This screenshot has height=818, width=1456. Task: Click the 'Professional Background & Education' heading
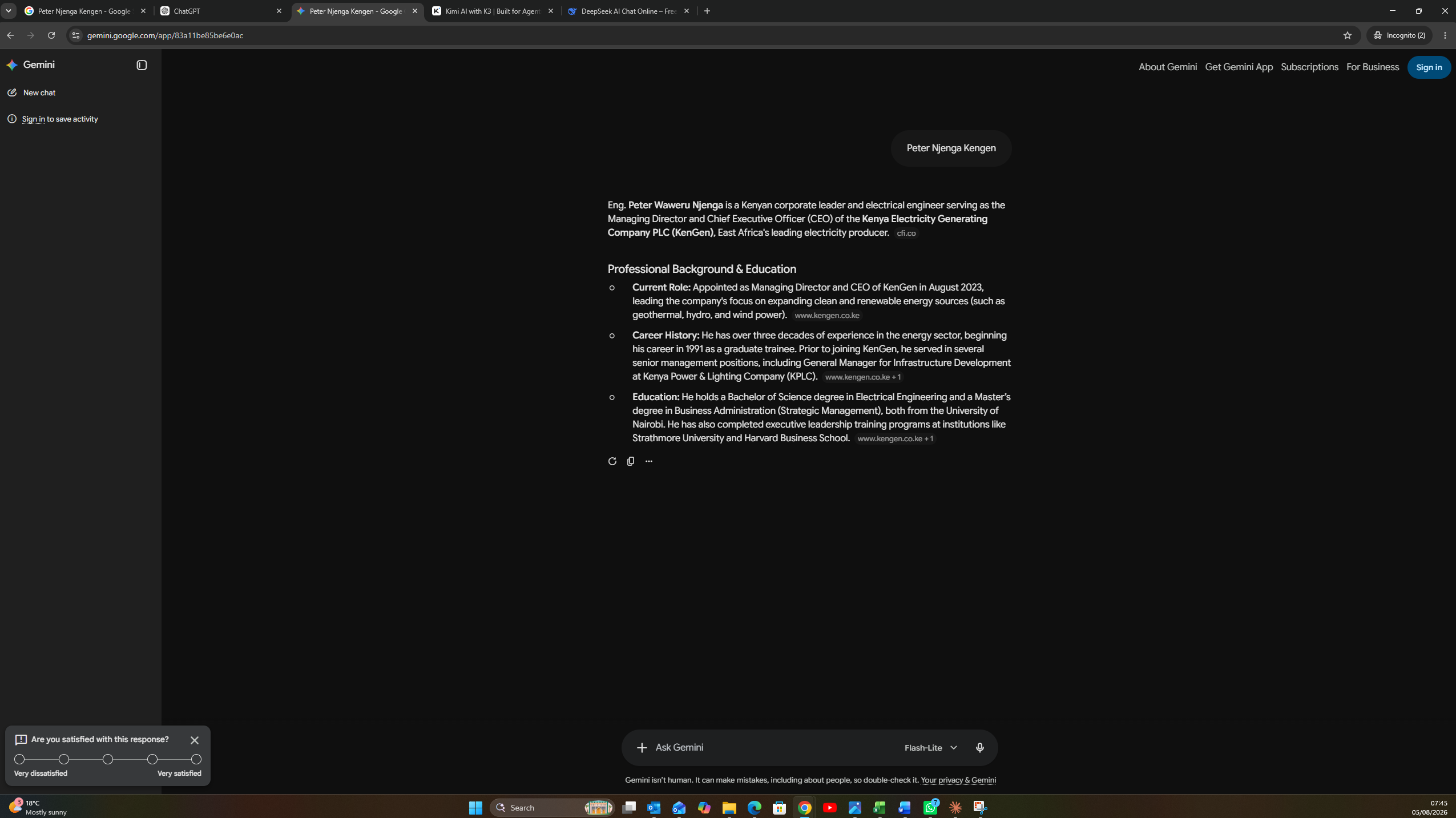click(702, 269)
